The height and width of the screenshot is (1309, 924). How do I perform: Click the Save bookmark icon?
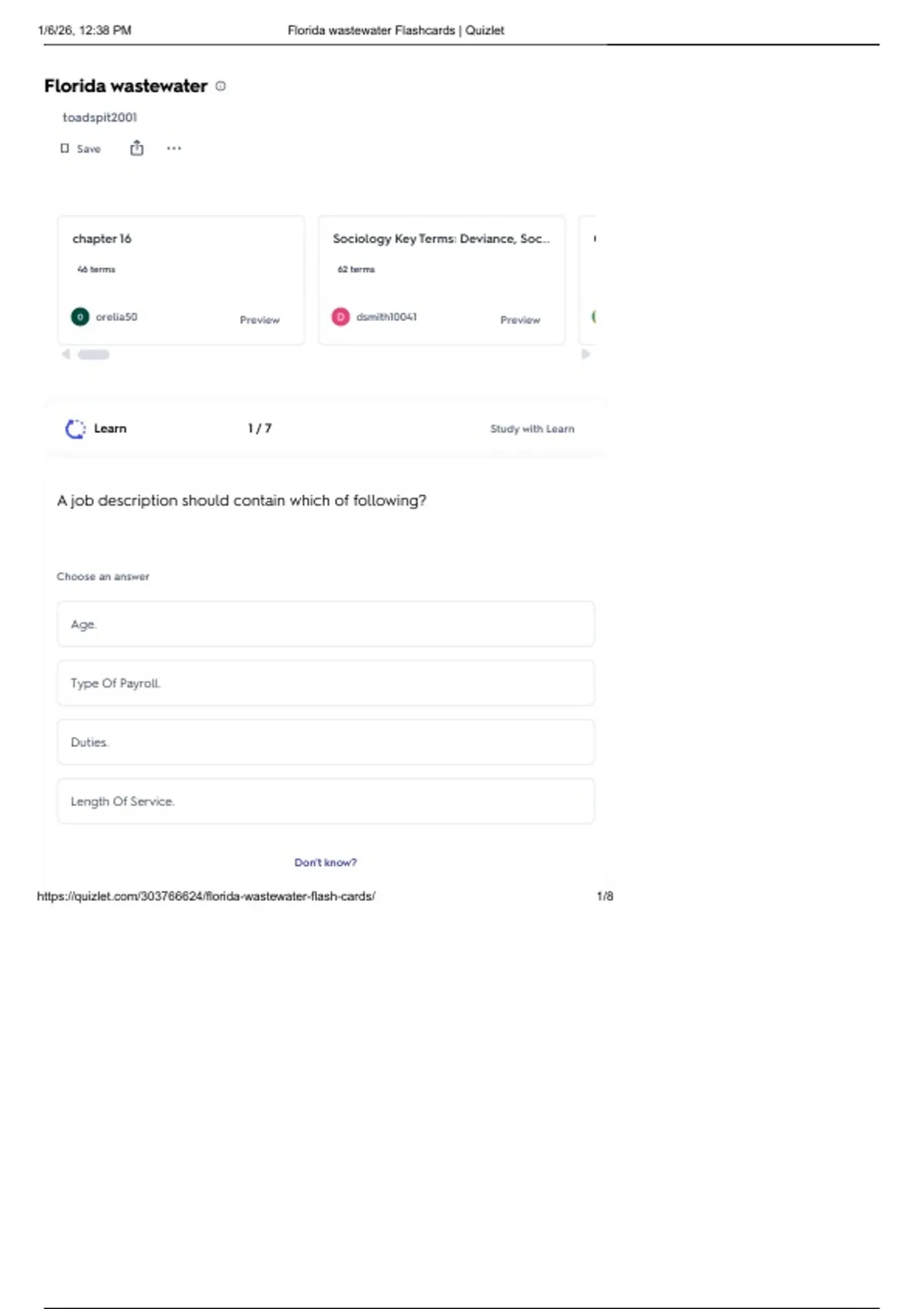click(65, 149)
